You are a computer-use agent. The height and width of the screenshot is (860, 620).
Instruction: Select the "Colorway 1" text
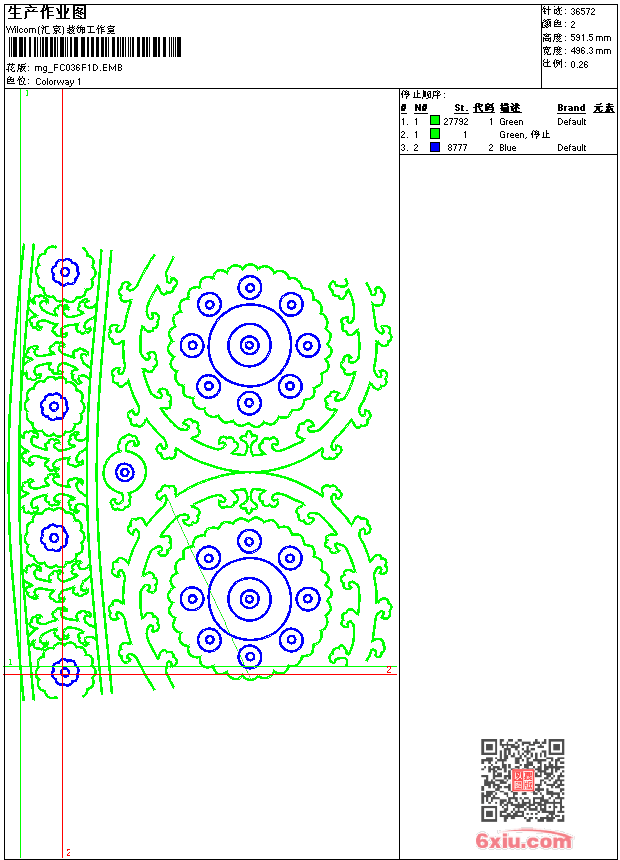(58, 81)
